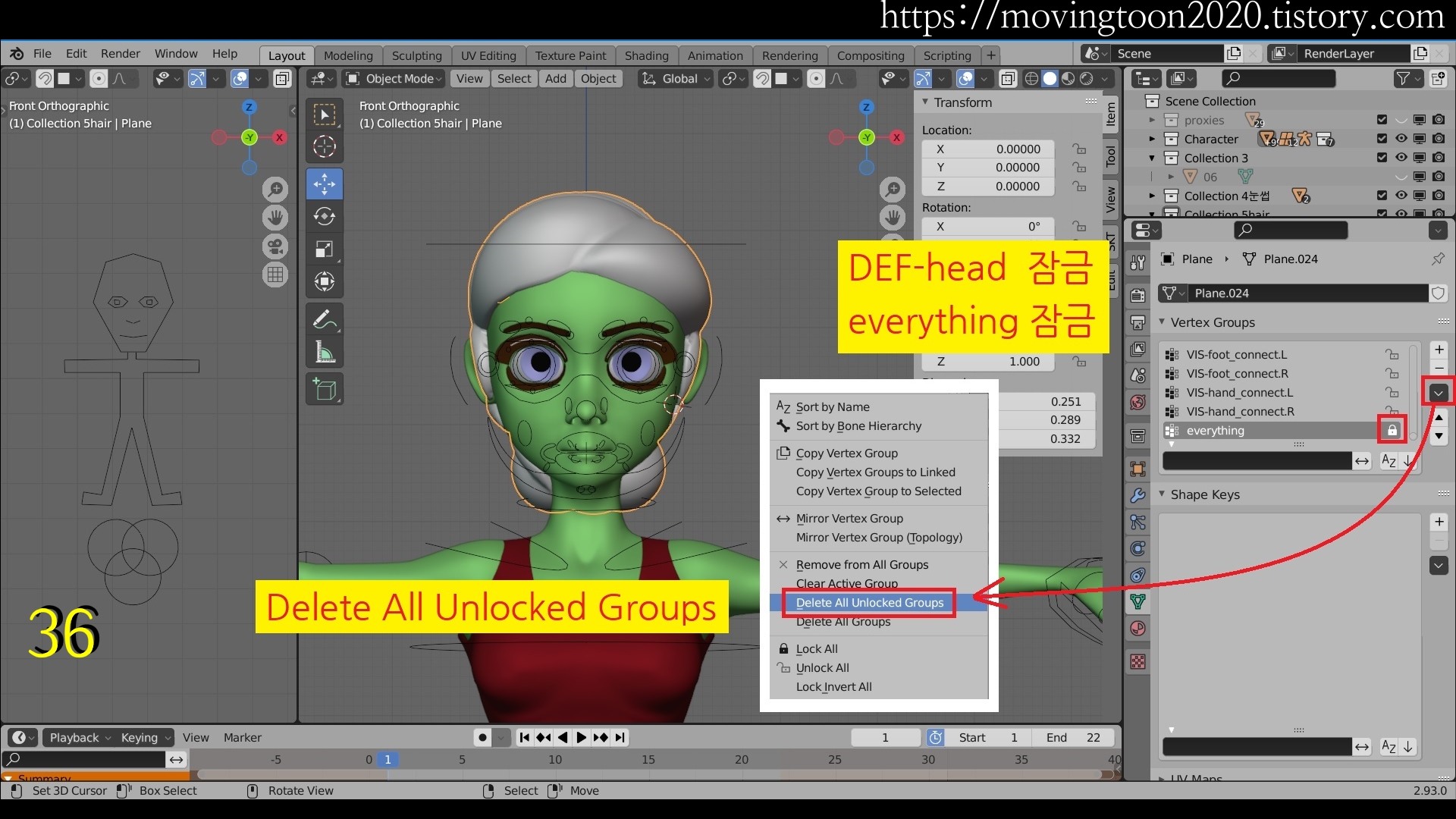This screenshot has height=819, width=1456.
Task: Disable render camera icon for Collection 3
Action: click(x=1439, y=158)
